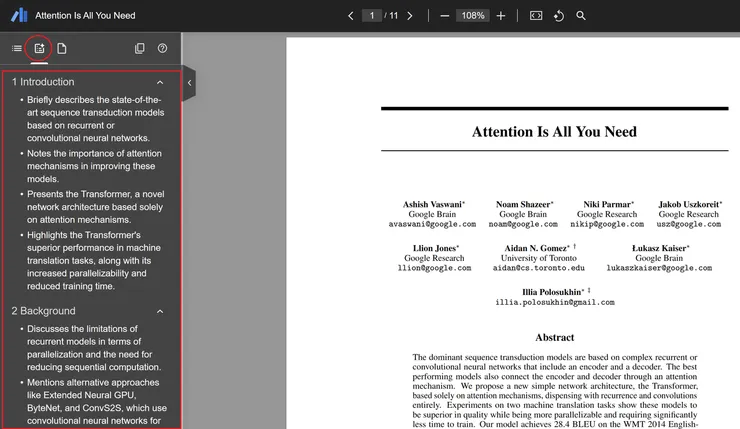
Task: Click email lukaszkaiser@google.com
Action: coord(659,268)
